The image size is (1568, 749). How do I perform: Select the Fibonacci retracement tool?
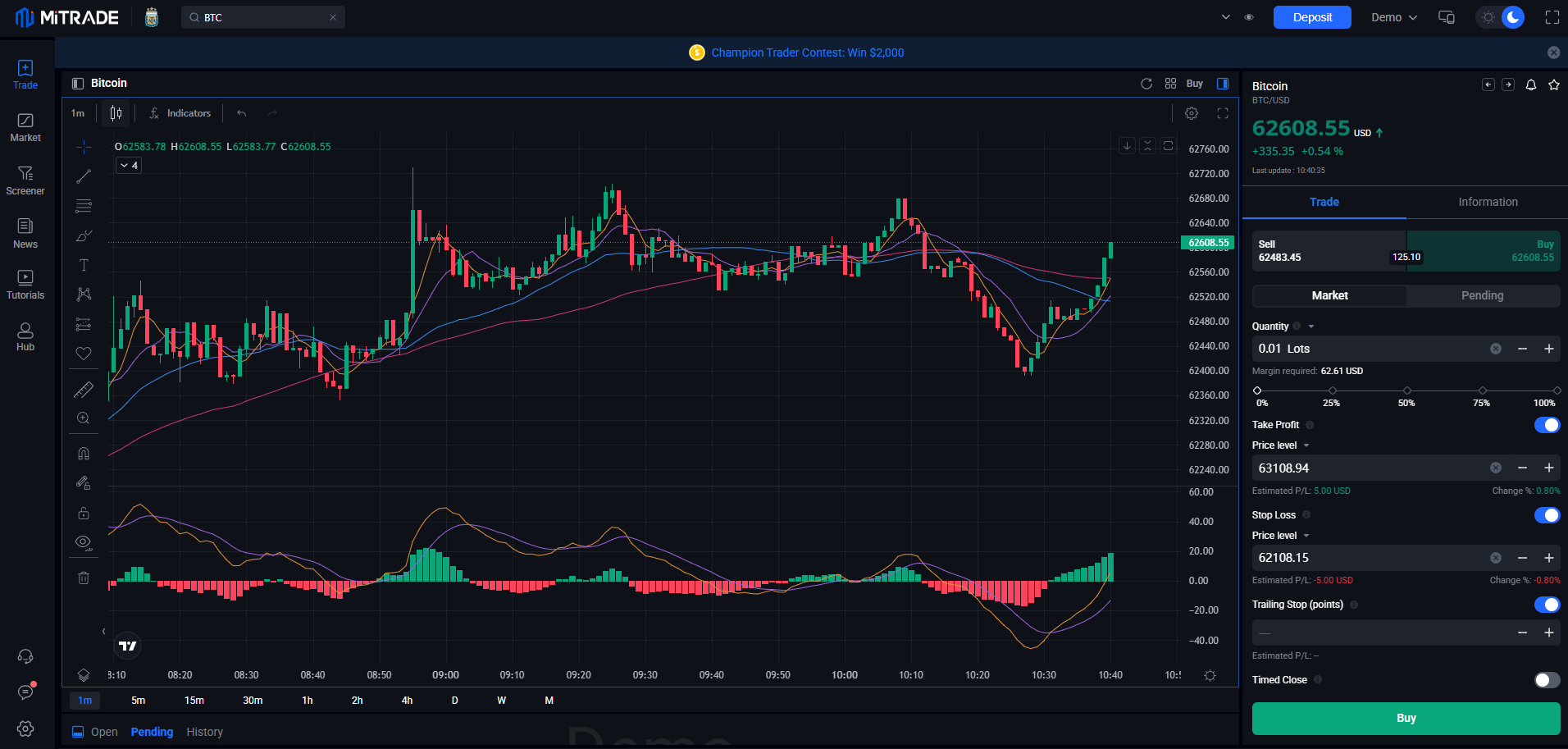[84, 206]
